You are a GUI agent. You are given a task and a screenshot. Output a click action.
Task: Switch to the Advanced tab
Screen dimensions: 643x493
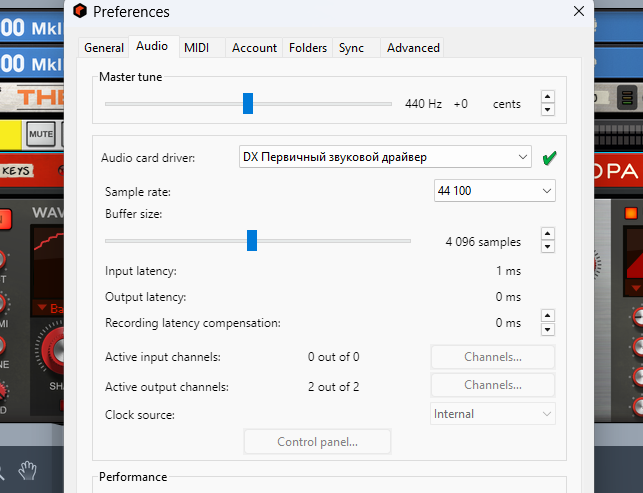pos(413,47)
